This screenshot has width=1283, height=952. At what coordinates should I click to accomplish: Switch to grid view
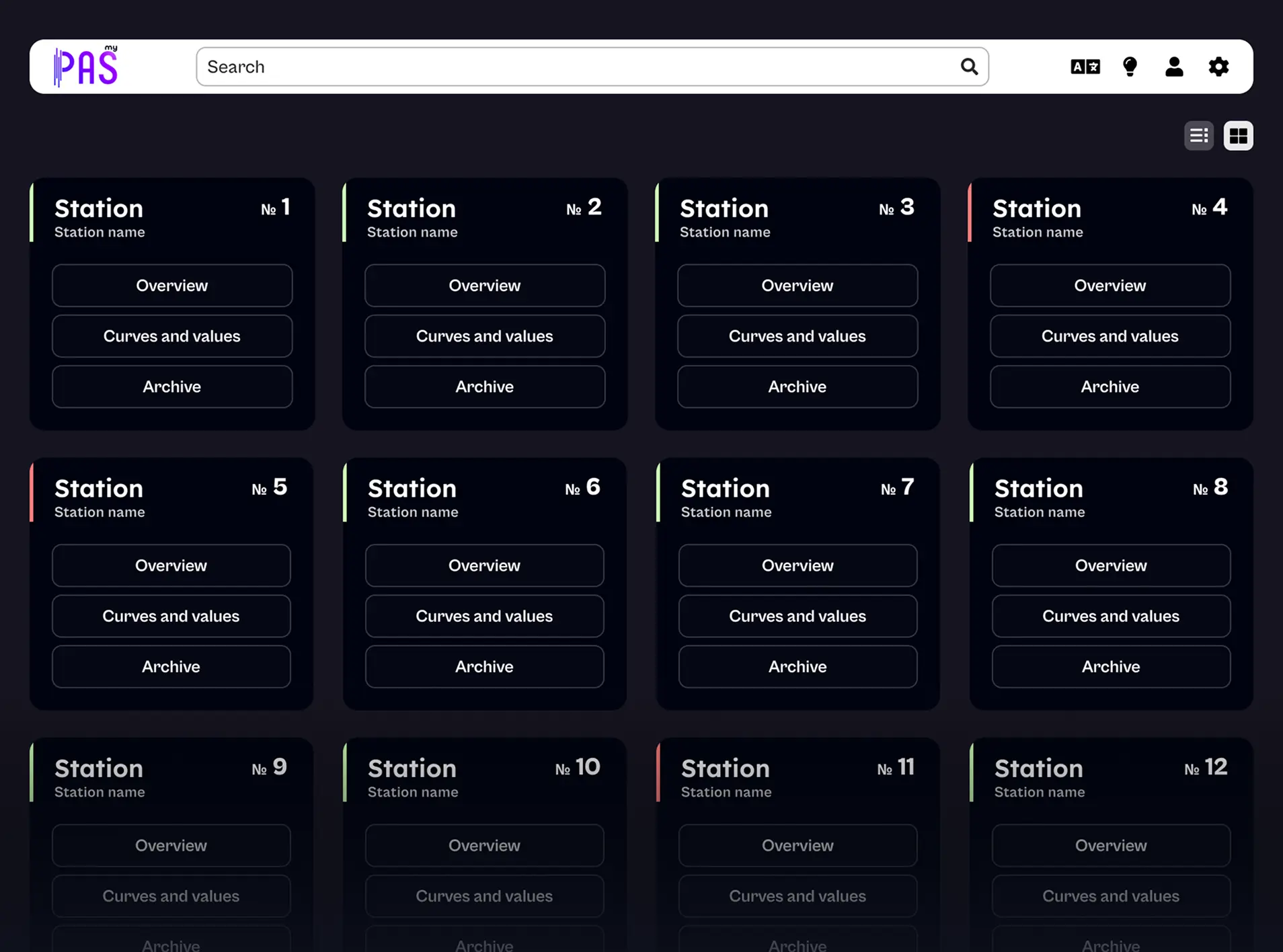1238,136
